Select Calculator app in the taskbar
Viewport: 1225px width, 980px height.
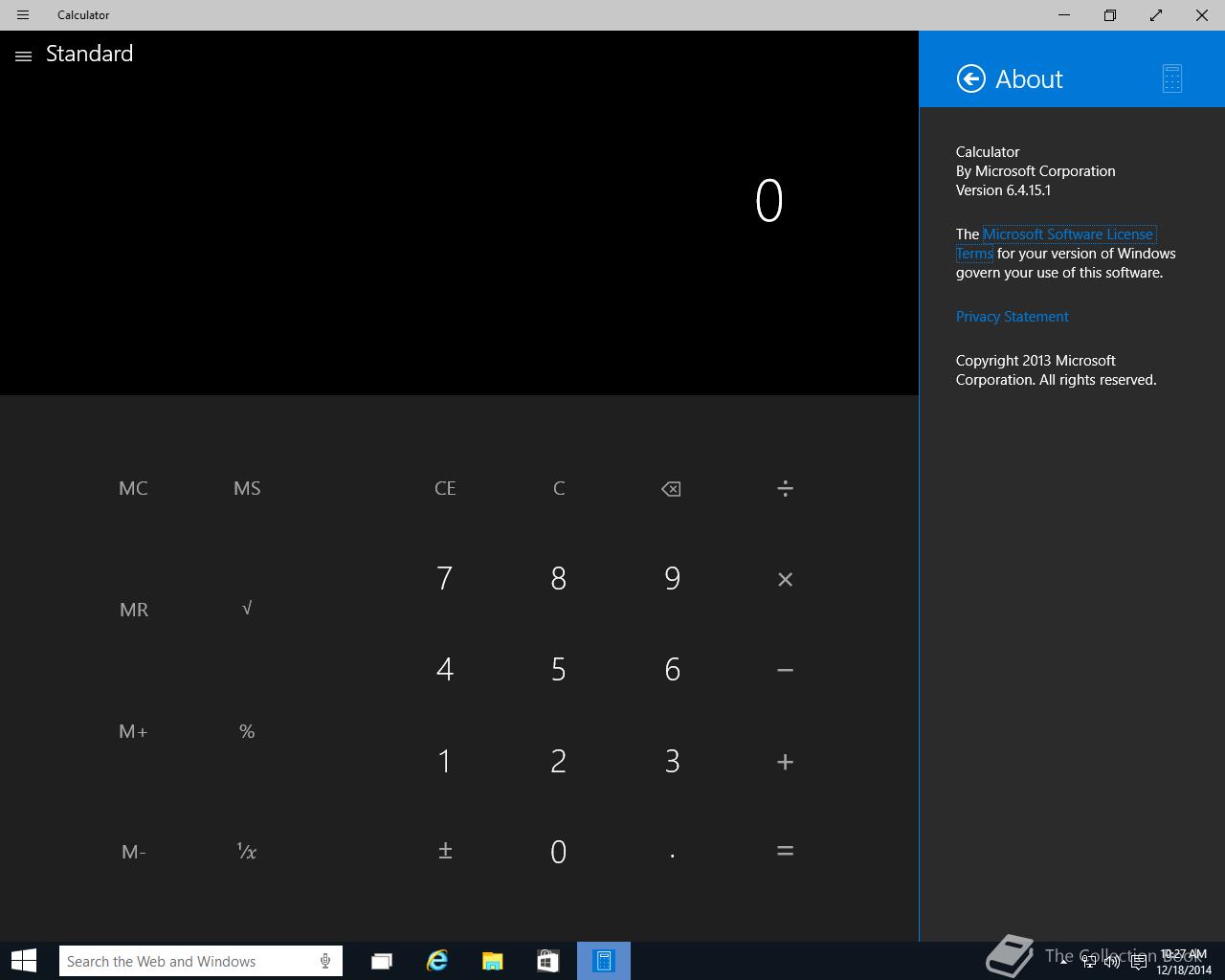point(604,961)
